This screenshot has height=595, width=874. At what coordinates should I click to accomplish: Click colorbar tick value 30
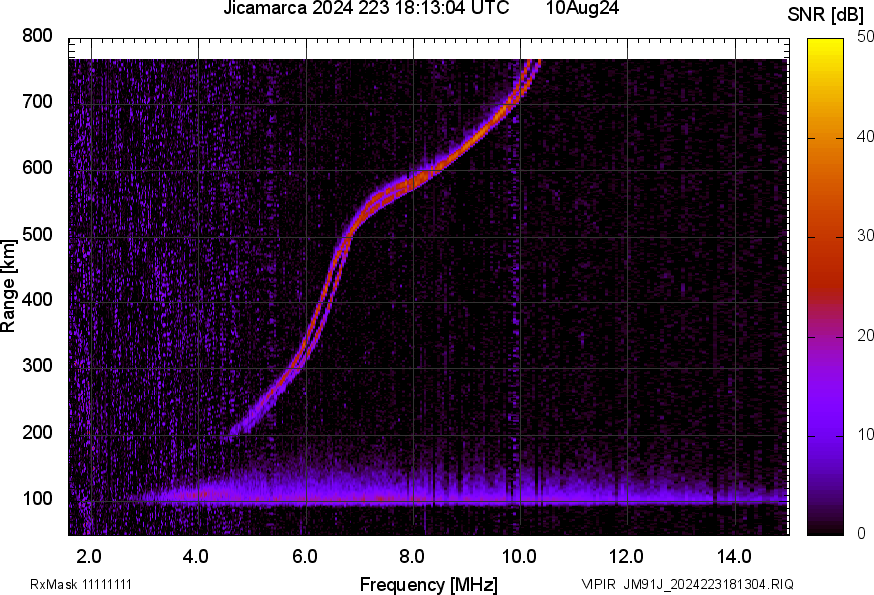pyautogui.click(x=865, y=236)
